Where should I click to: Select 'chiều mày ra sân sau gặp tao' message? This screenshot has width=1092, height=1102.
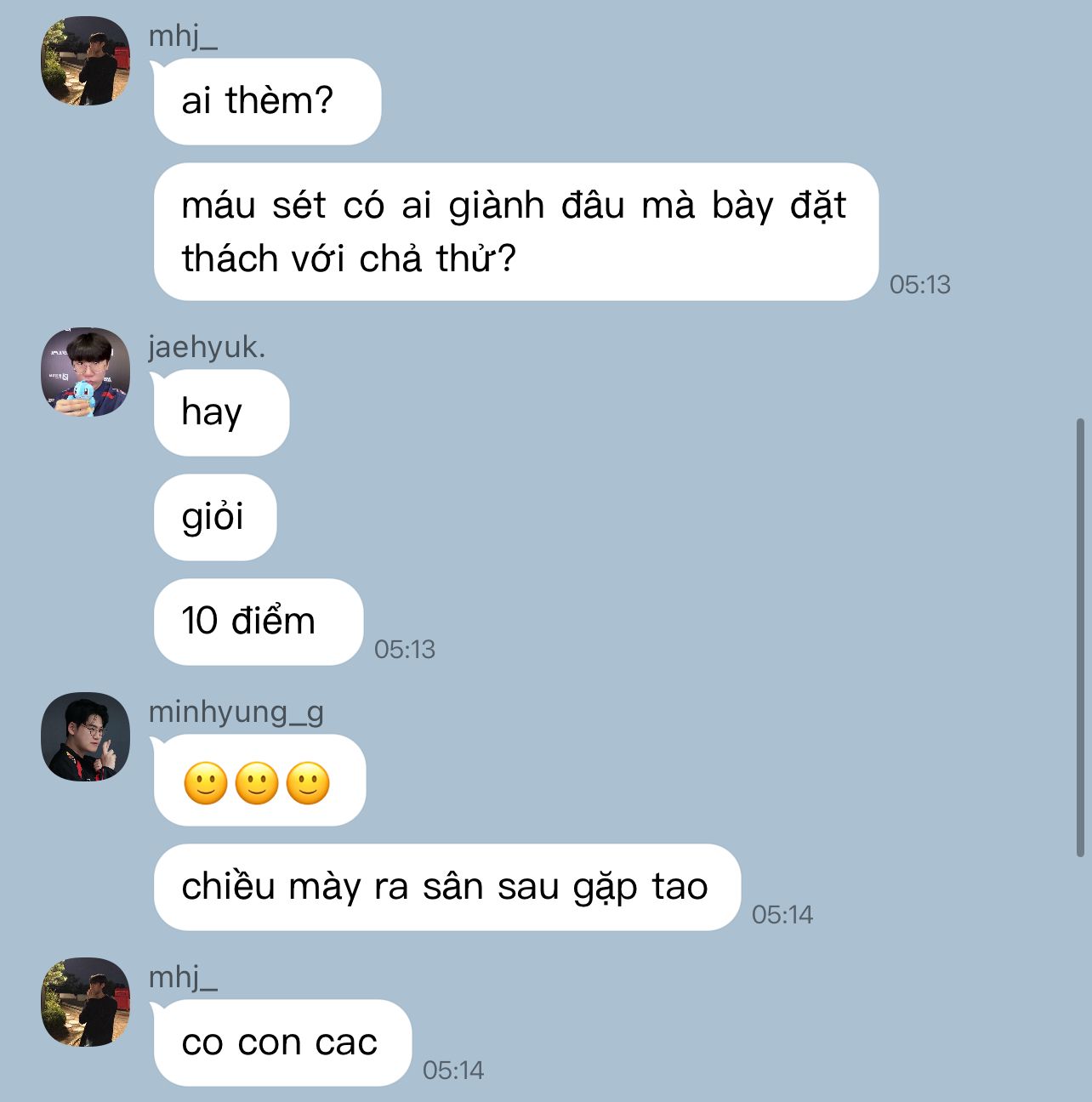click(x=446, y=887)
